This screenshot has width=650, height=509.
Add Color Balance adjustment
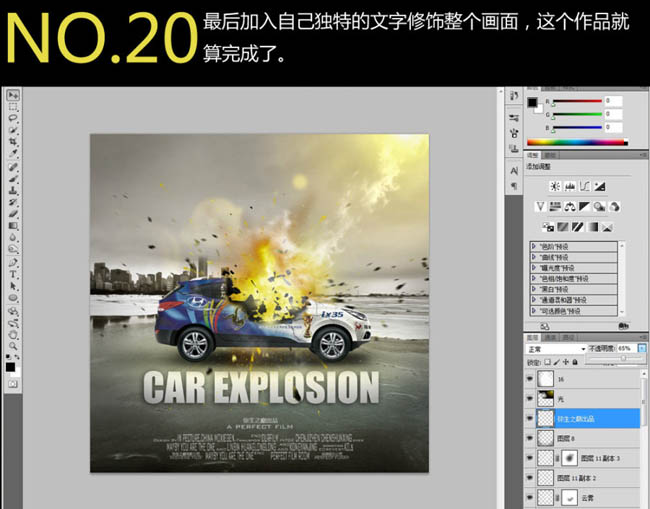tap(570, 206)
